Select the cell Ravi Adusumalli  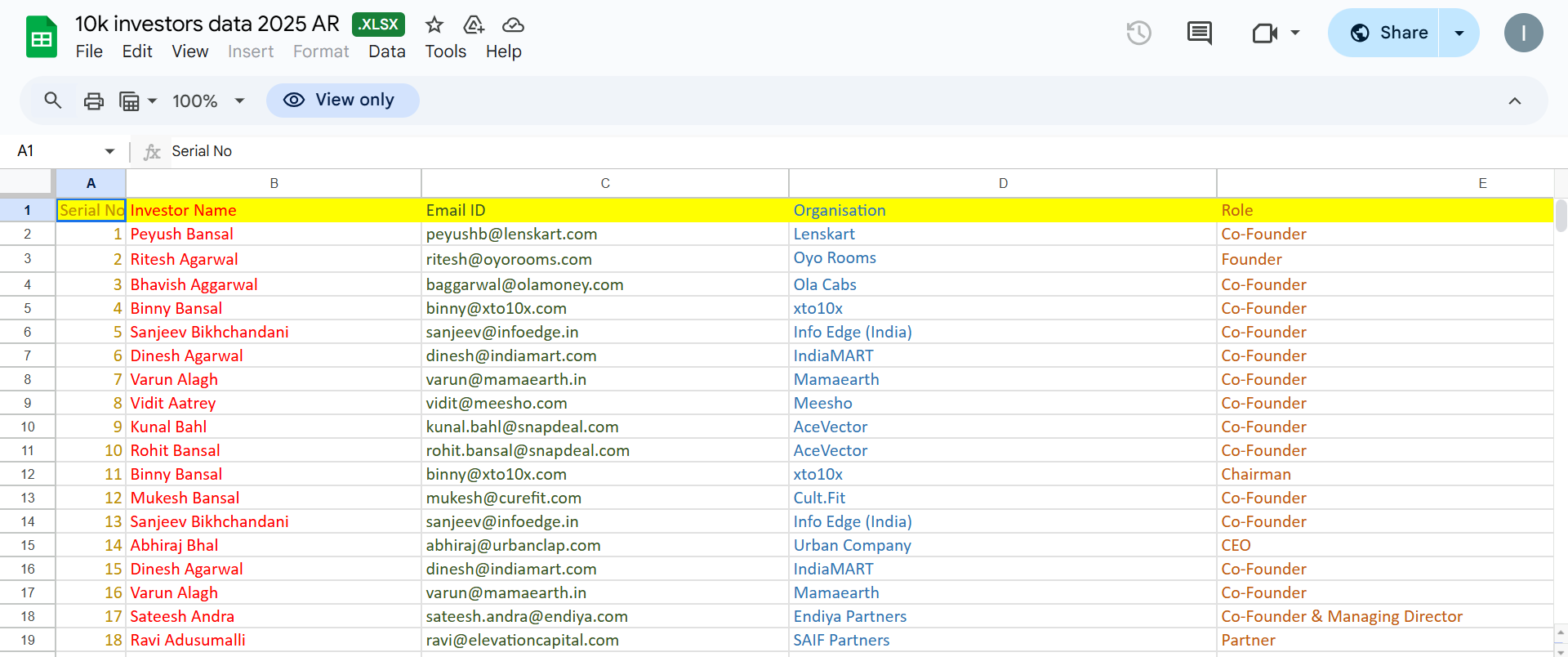274,640
